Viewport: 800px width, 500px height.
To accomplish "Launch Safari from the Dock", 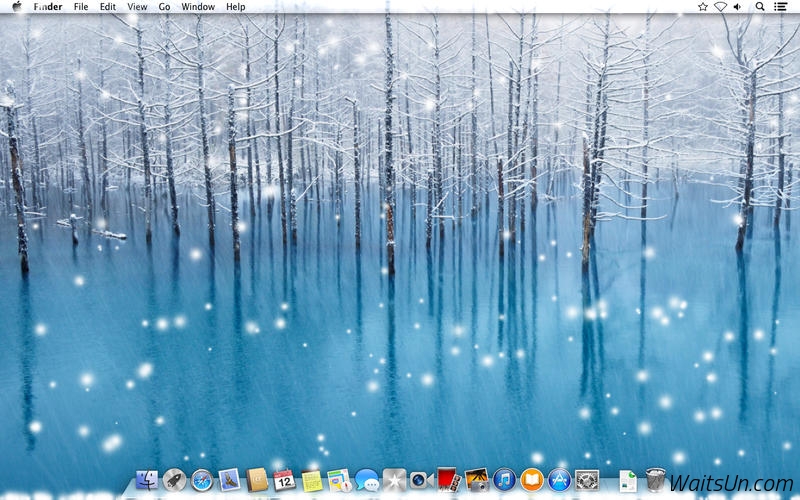I will (202, 480).
